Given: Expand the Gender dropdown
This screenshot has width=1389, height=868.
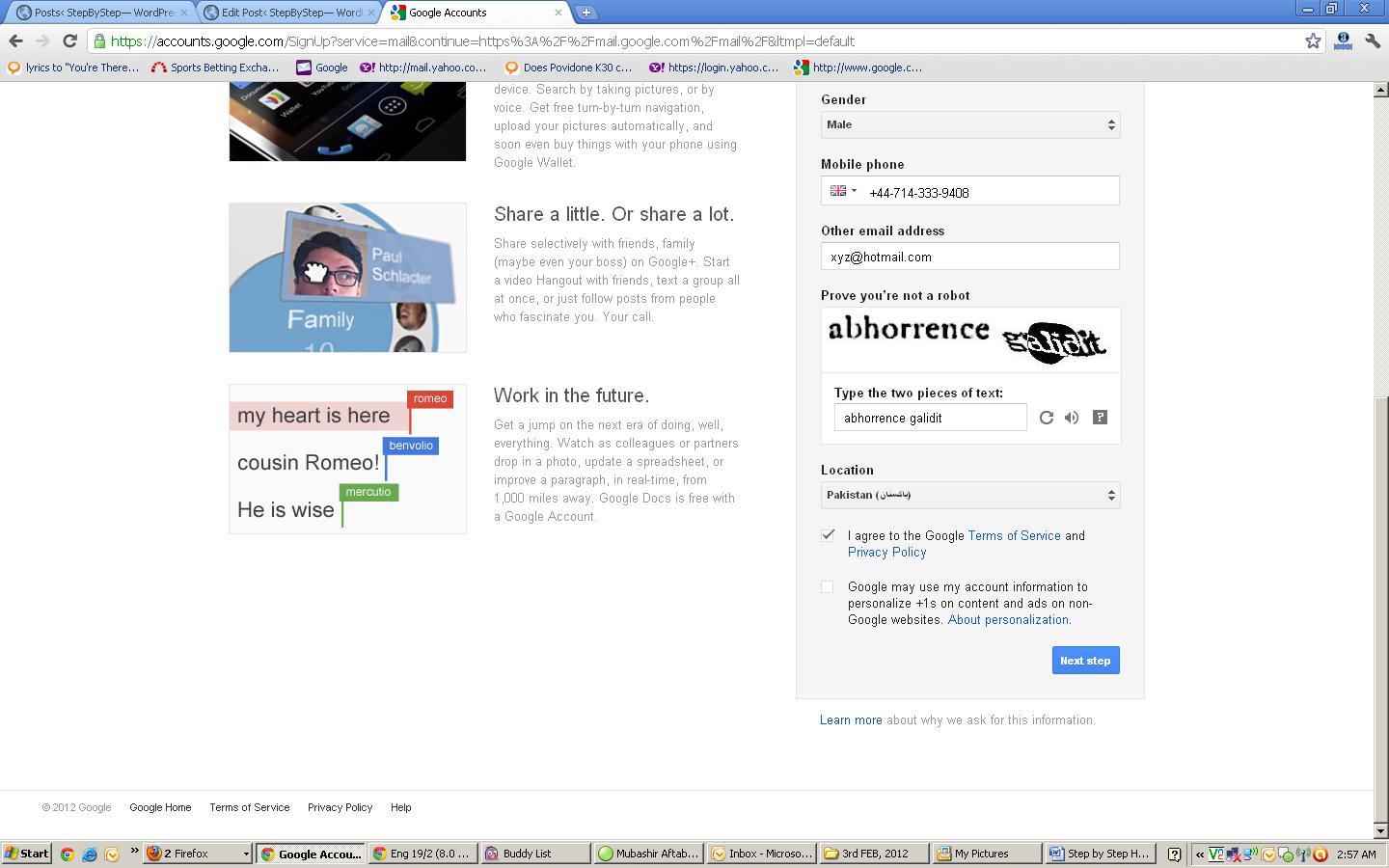Looking at the screenshot, I should [969, 124].
